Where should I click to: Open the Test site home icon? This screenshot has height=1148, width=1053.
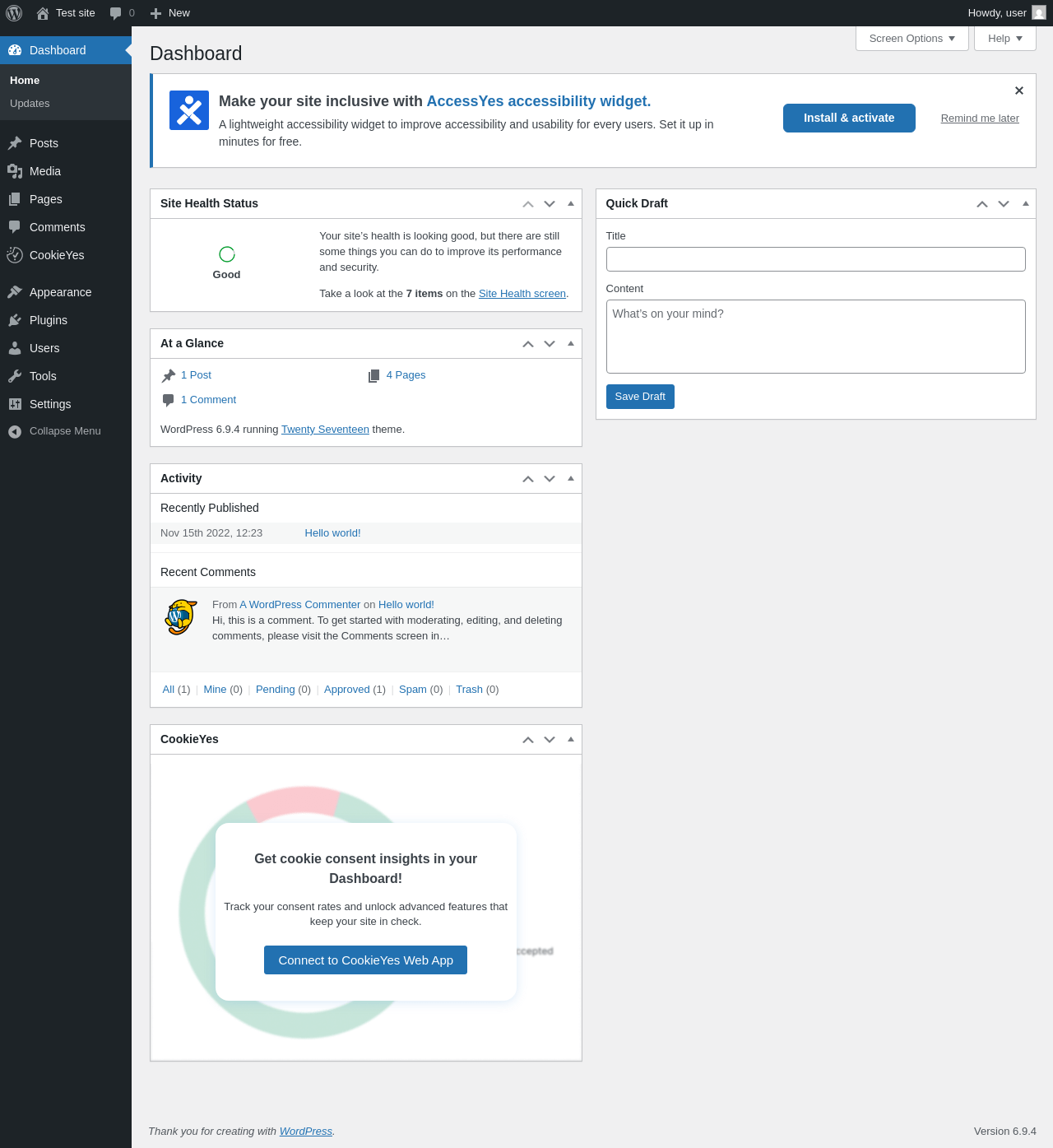(43, 13)
